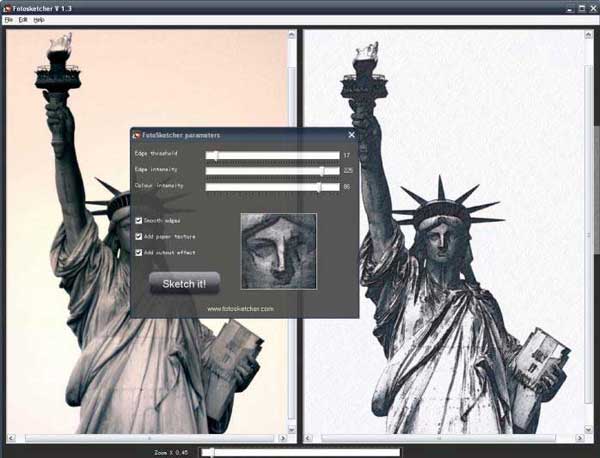Click scroll down arrow of the right image pane
Viewport: 600px width, 458px height.
click(x=588, y=429)
